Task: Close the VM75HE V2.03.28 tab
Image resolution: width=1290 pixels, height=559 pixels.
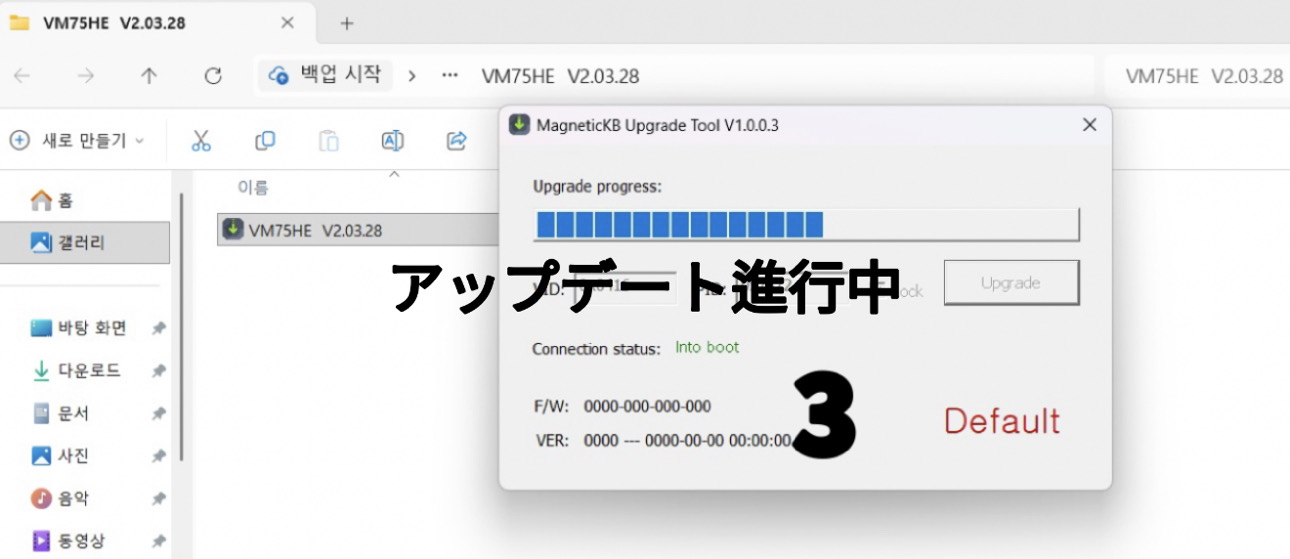Action: 287,23
